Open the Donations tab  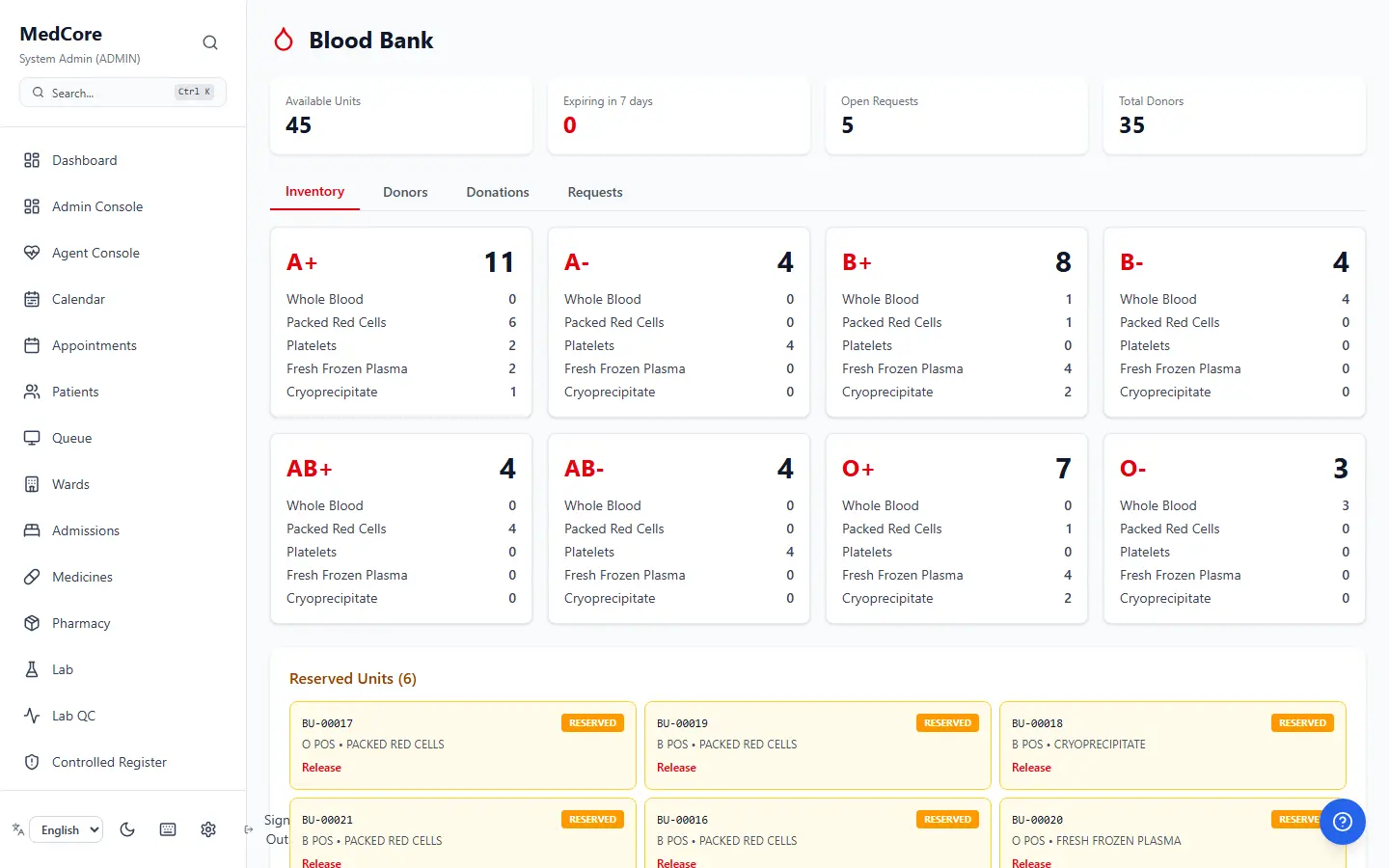(x=498, y=192)
